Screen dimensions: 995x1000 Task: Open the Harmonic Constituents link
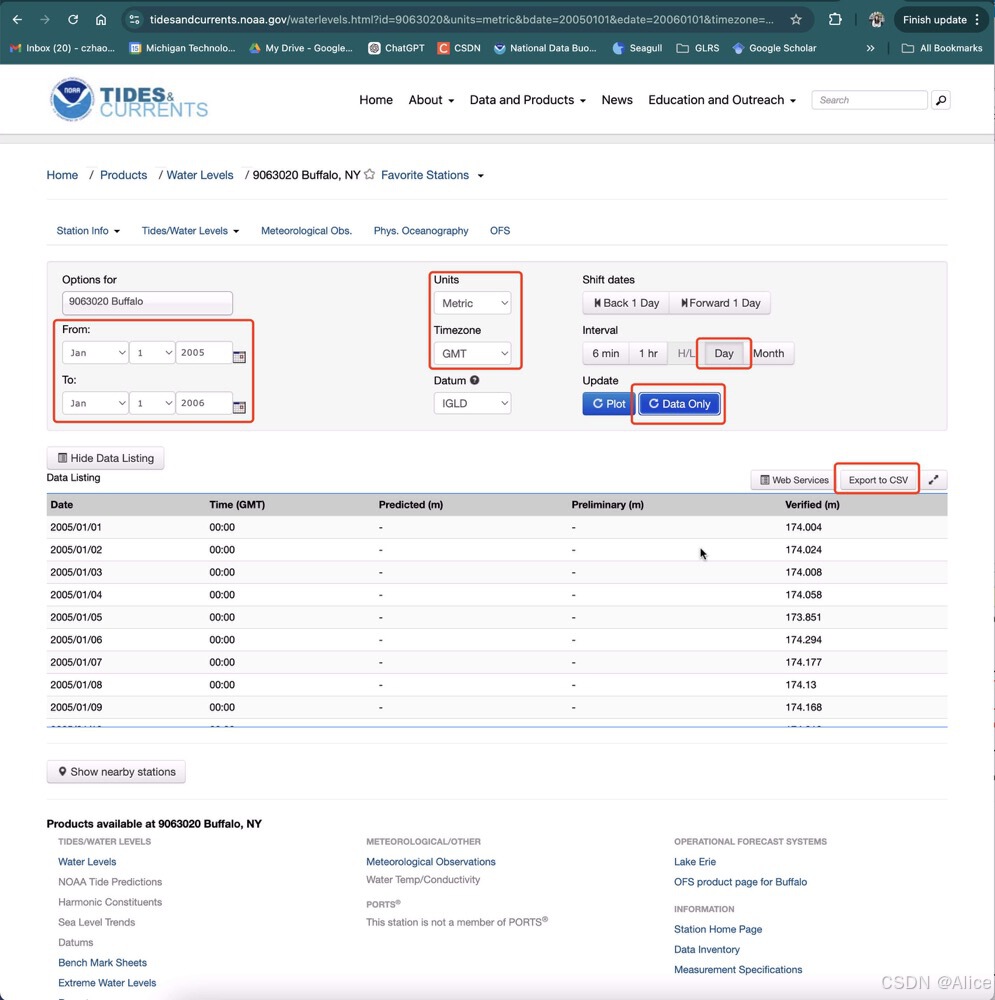click(110, 902)
